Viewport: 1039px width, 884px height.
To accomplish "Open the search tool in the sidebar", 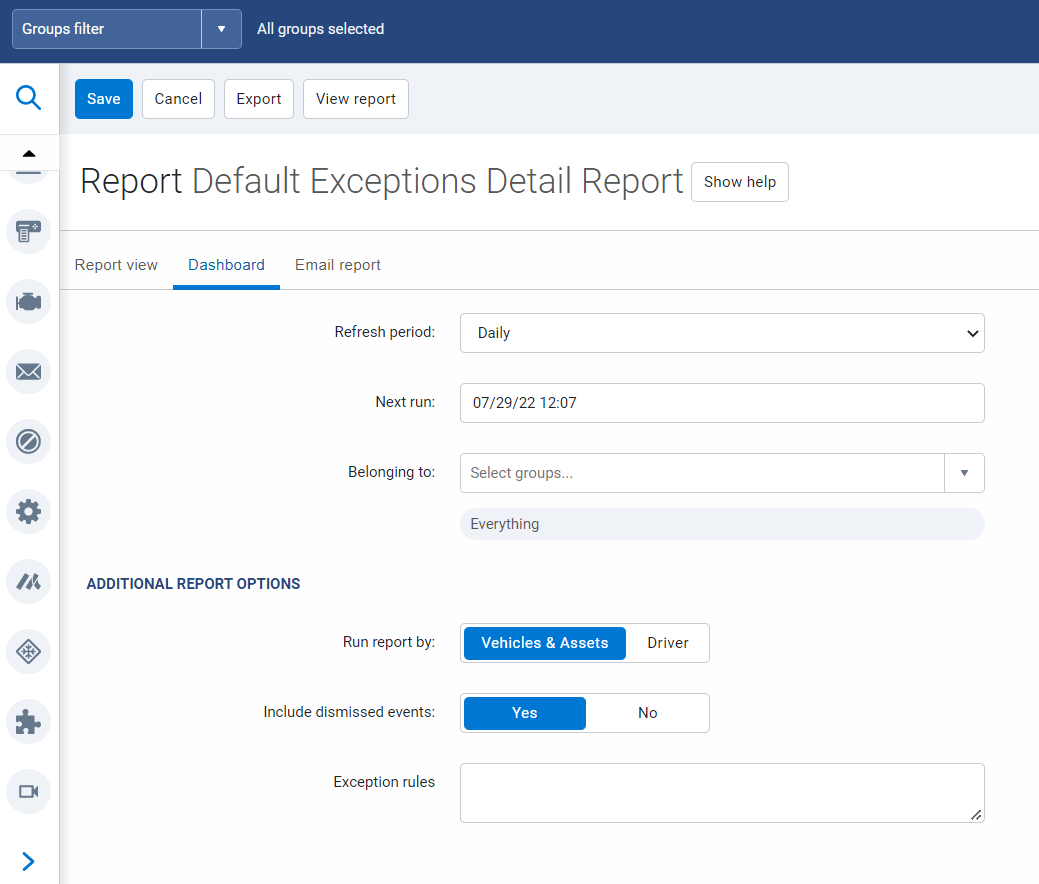I will tap(27, 98).
